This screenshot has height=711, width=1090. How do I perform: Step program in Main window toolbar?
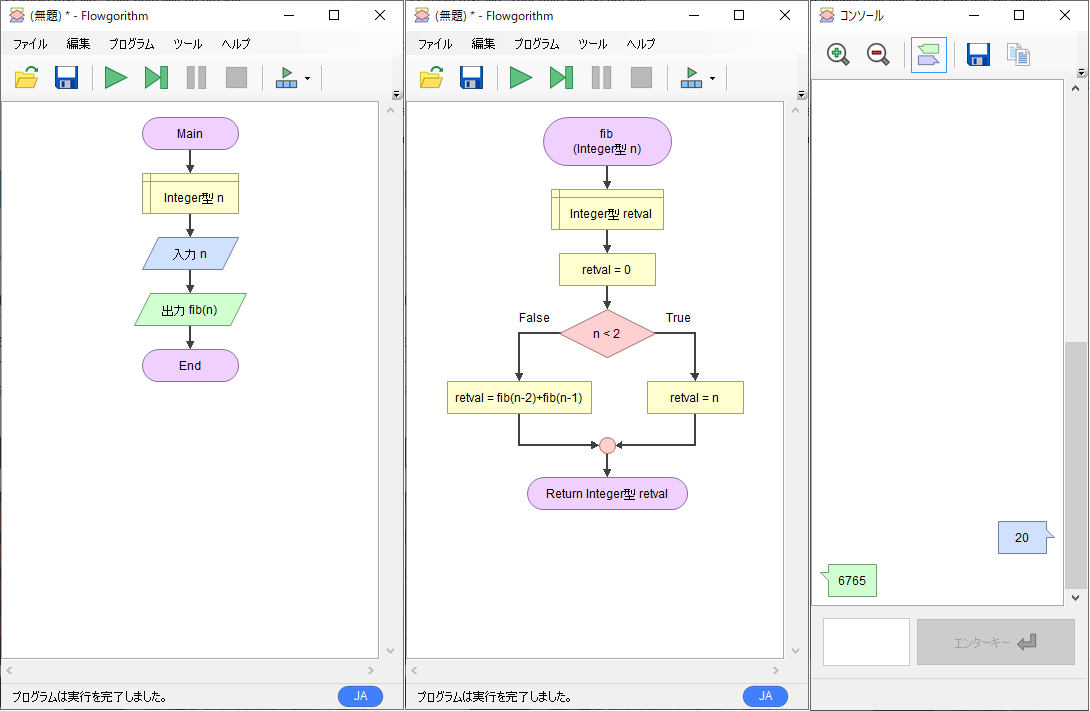(x=156, y=78)
